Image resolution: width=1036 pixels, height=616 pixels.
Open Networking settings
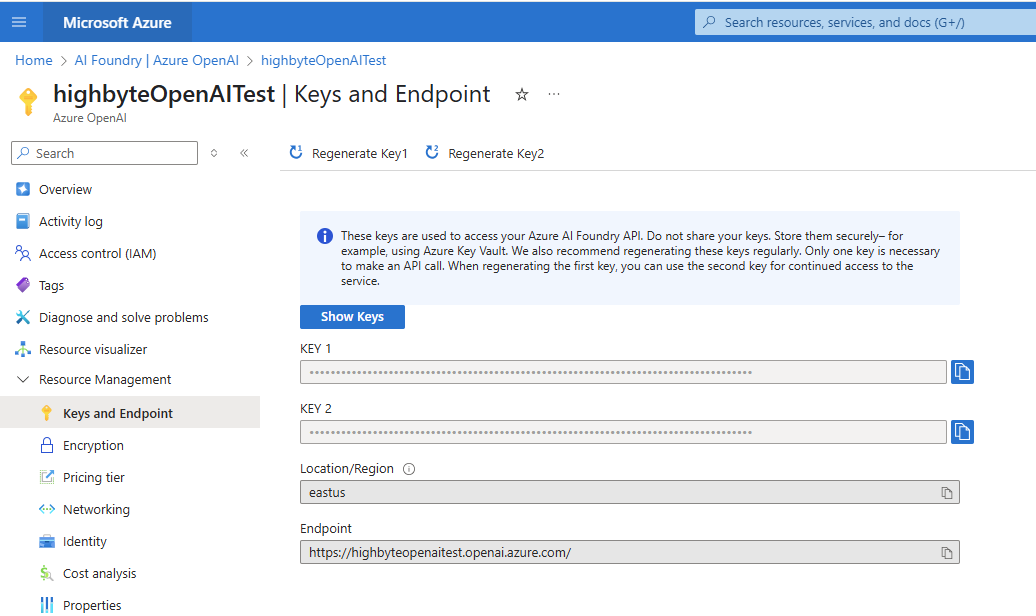[x=96, y=509]
